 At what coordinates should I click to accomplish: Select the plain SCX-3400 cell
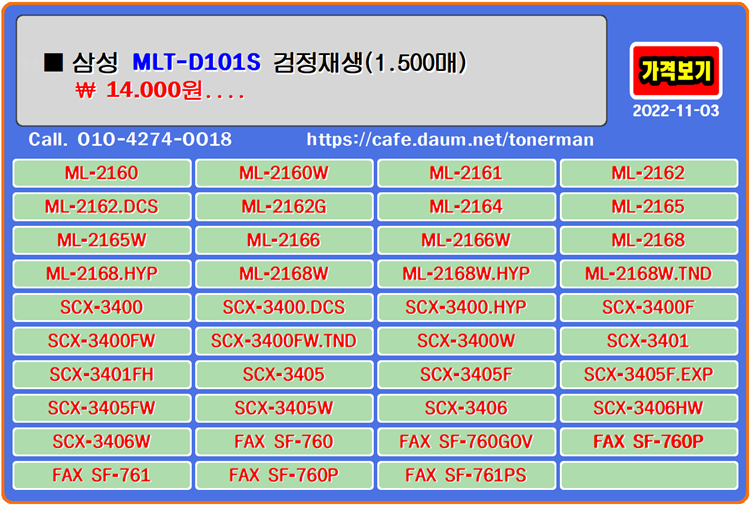coord(102,307)
